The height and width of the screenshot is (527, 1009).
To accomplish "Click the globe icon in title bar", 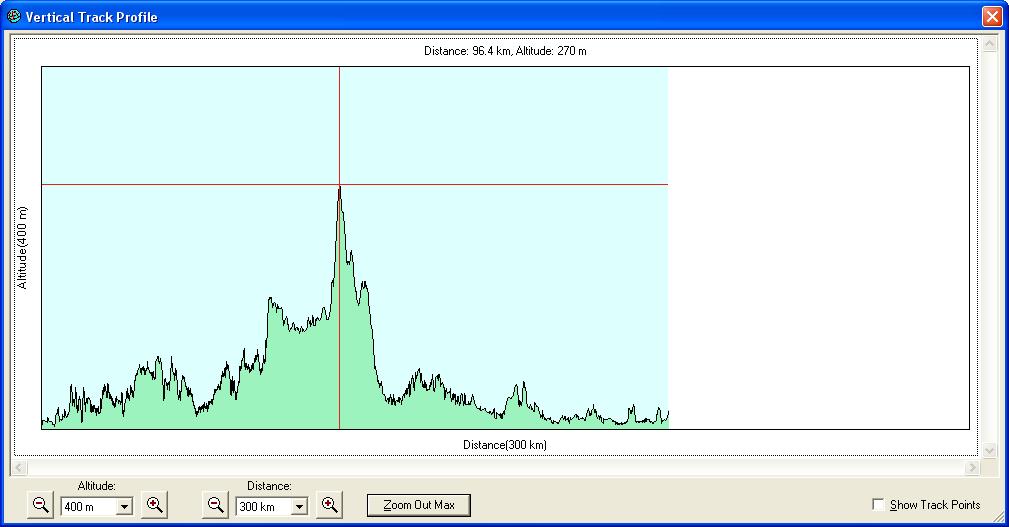I will [13, 17].
